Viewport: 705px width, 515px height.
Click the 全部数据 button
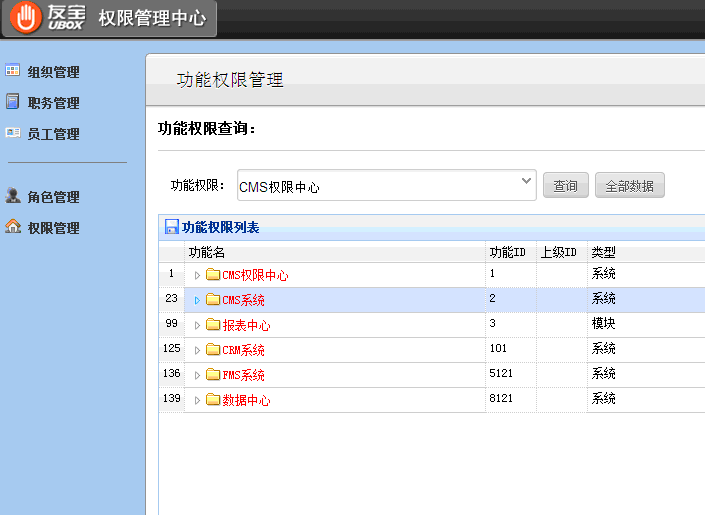click(629, 185)
